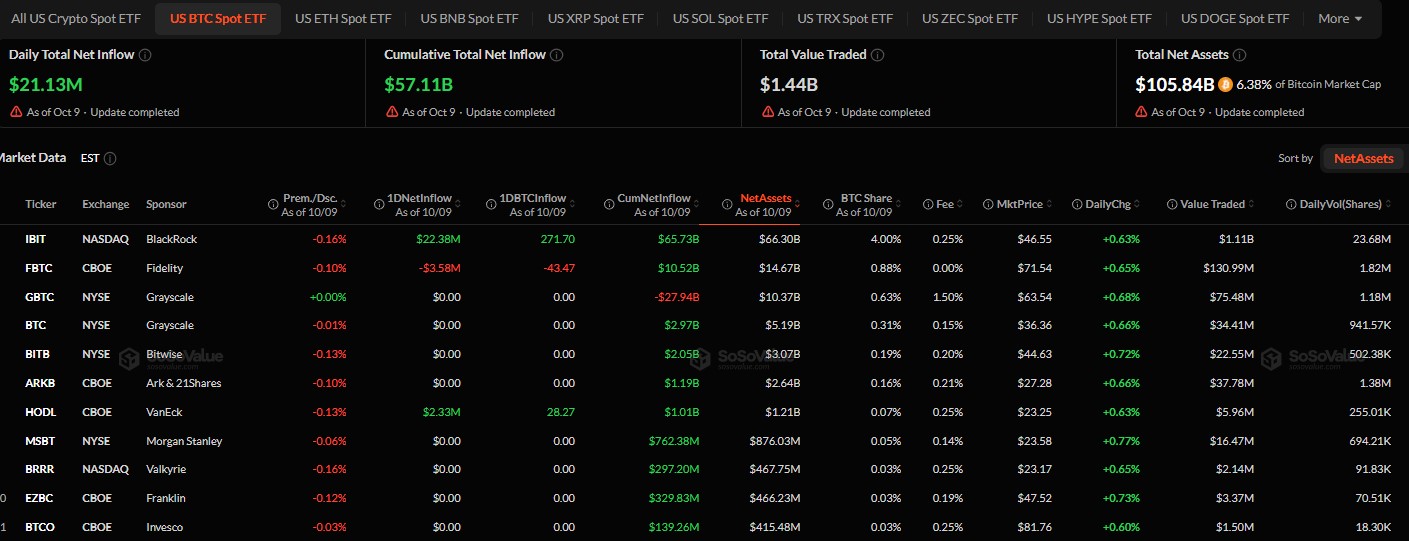
Task: Switch to US XRP Spot ETF tab
Action: pyautogui.click(x=595, y=19)
